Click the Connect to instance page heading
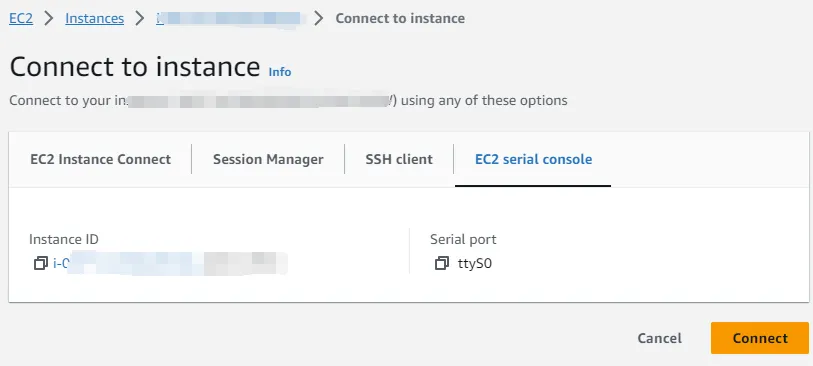813x366 pixels. coord(135,66)
